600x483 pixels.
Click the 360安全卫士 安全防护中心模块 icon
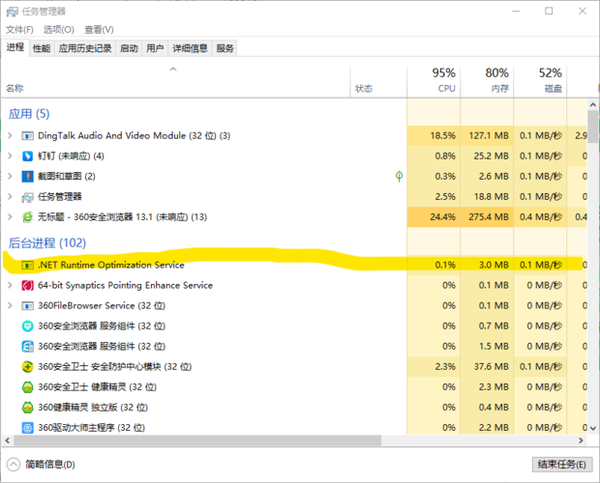[x=27, y=367]
